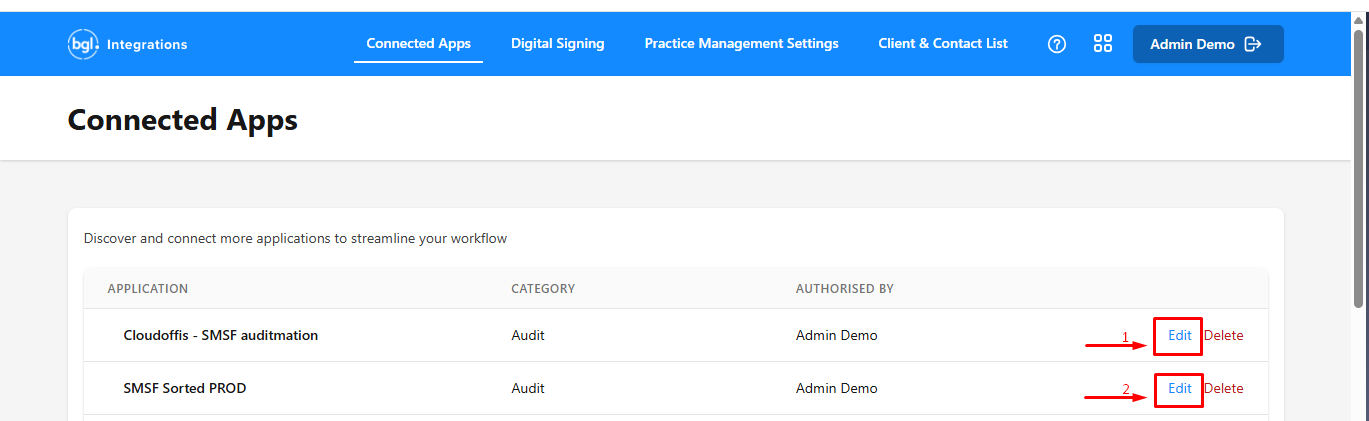Viewport: 1369px width, 421px height.
Task: Delete the Cloudoffis - SMSF auditmation app
Action: [x=1224, y=336]
